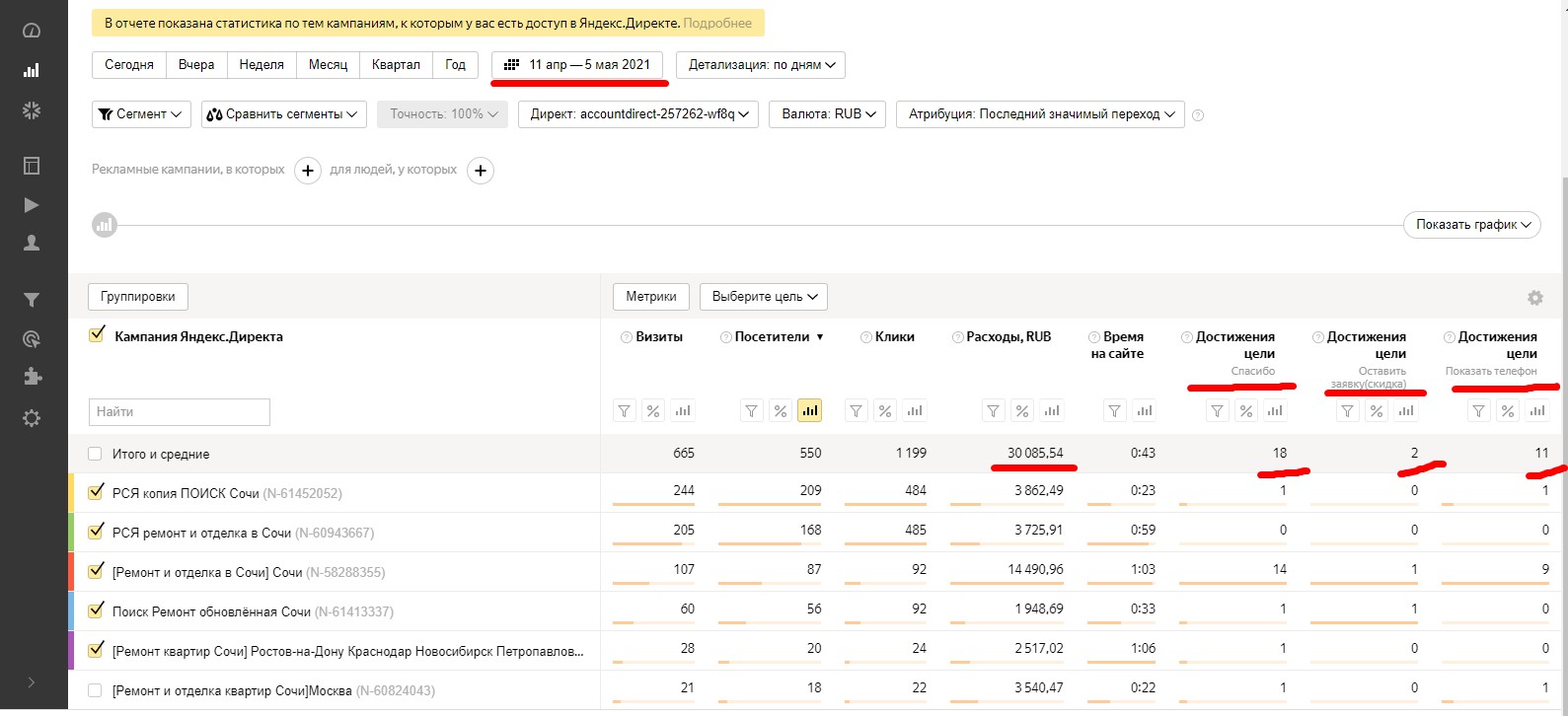Screen dimensions: 1568x716
Task: Open the Выберите цель dropdown
Action: pos(764,297)
